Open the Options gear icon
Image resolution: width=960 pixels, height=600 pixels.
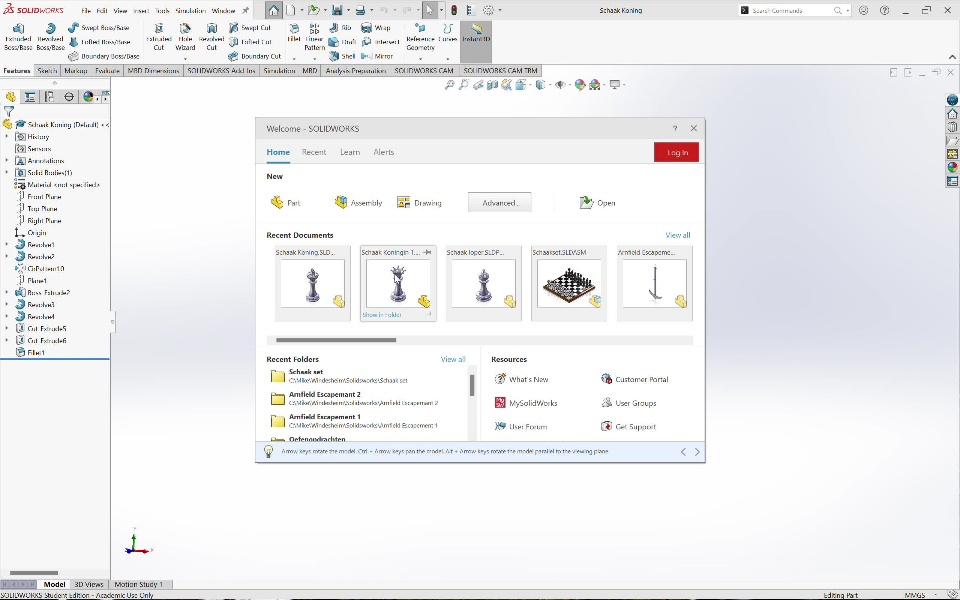[x=489, y=10]
